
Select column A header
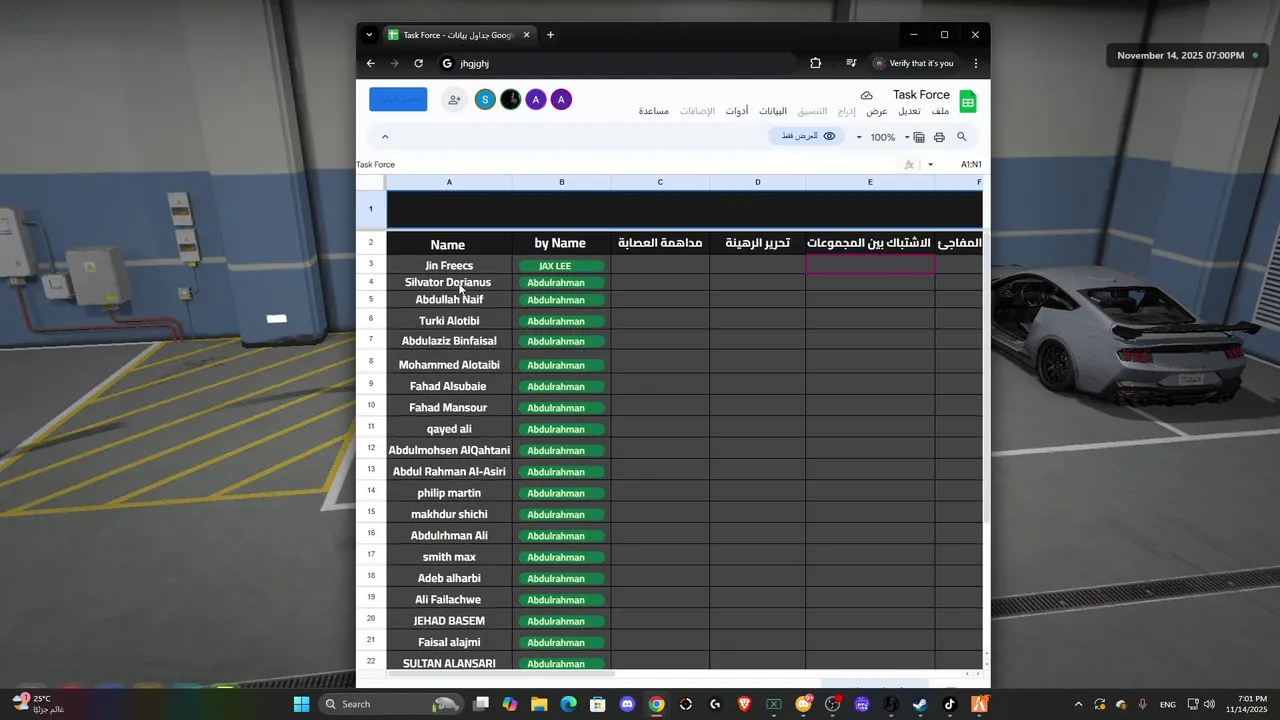click(449, 182)
